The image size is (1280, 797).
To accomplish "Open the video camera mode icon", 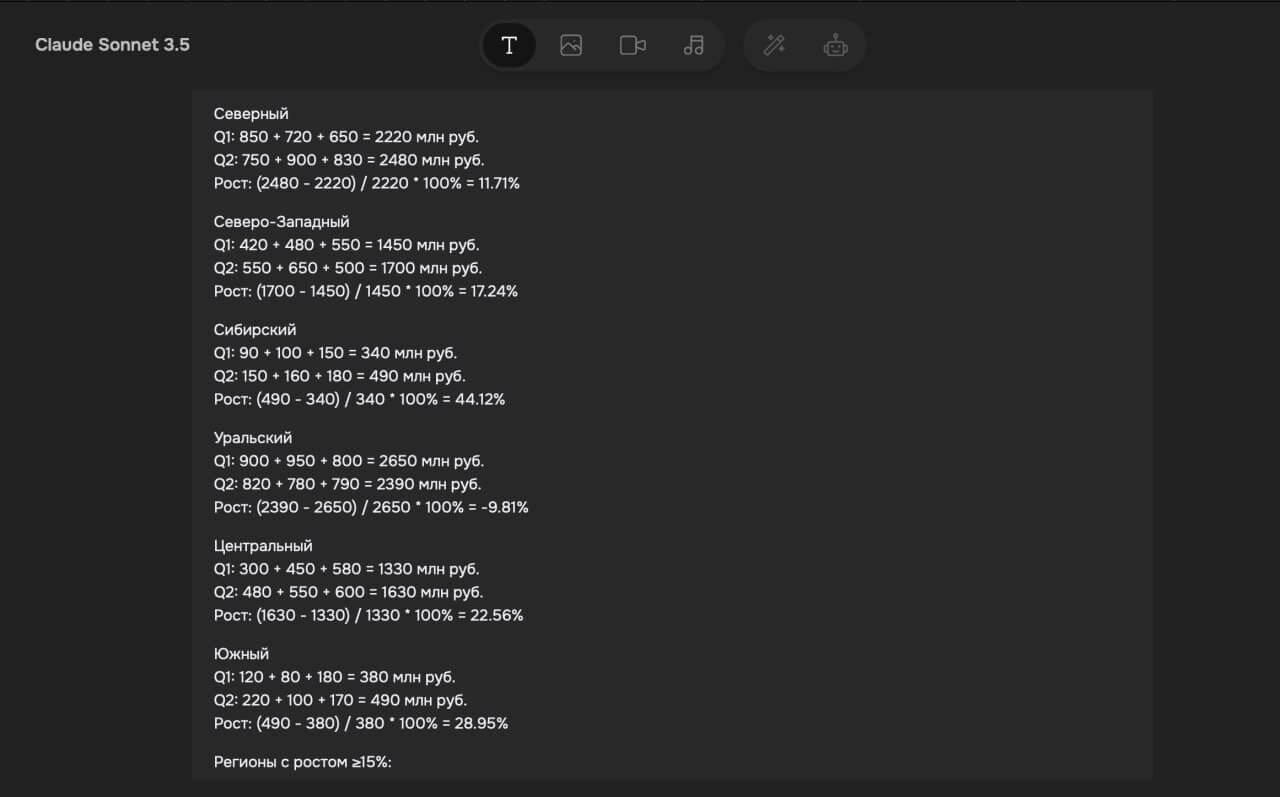I will (x=632, y=45).
